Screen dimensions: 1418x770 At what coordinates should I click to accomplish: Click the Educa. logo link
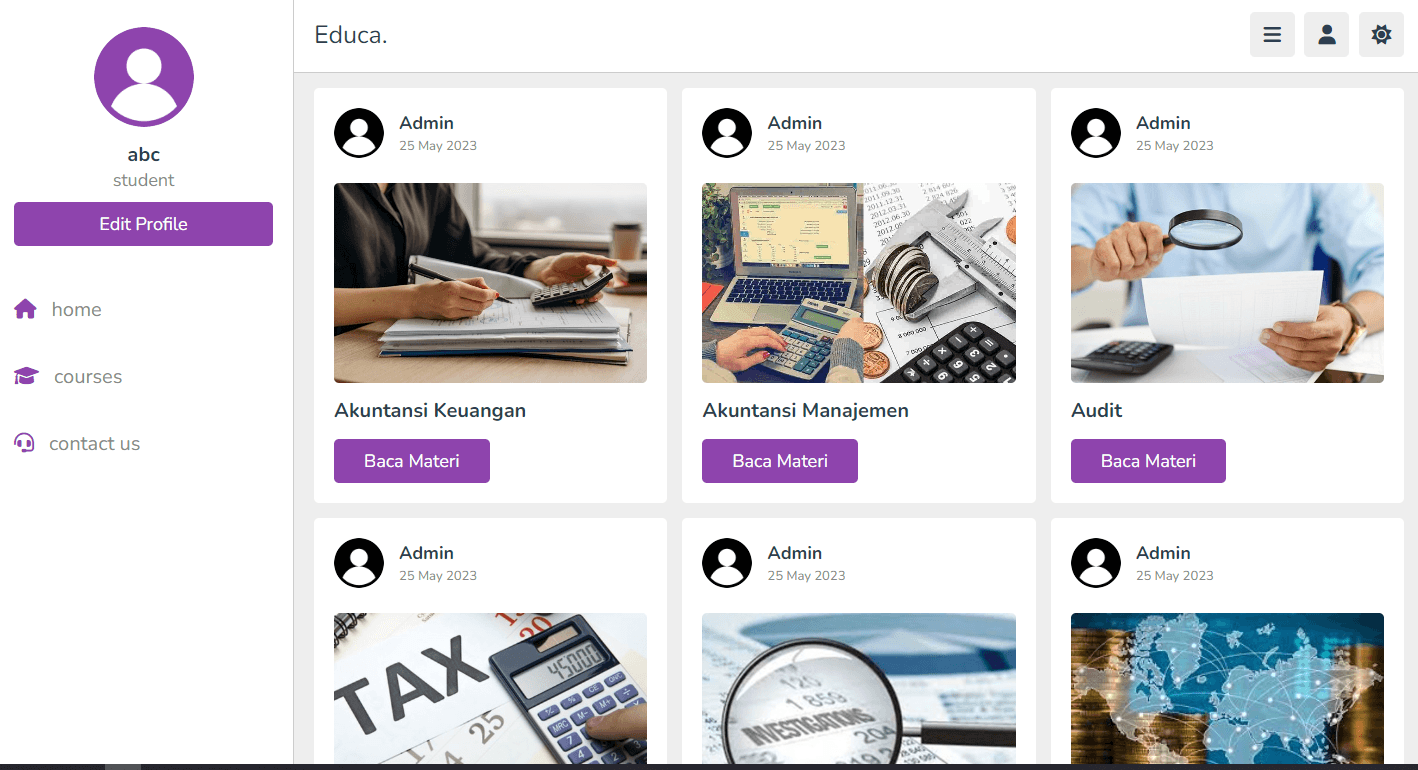(351, 35)
